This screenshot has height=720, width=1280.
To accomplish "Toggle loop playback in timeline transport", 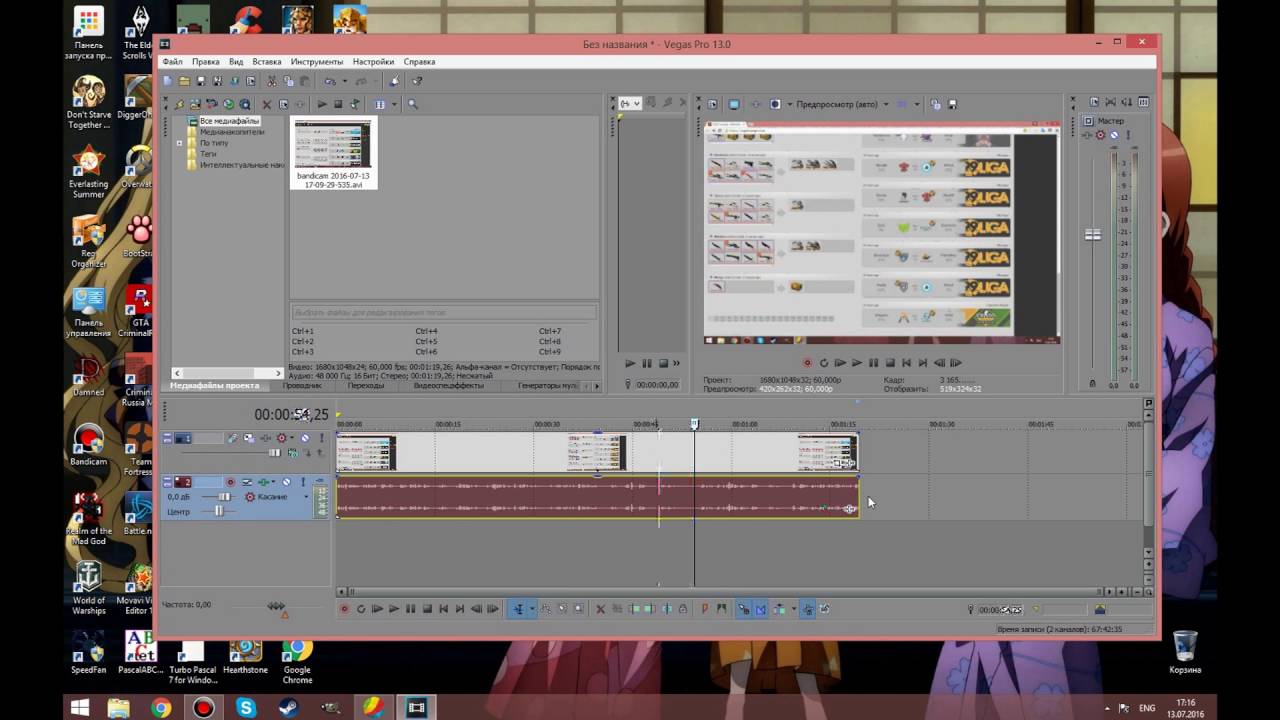I will tap(361, 608).
